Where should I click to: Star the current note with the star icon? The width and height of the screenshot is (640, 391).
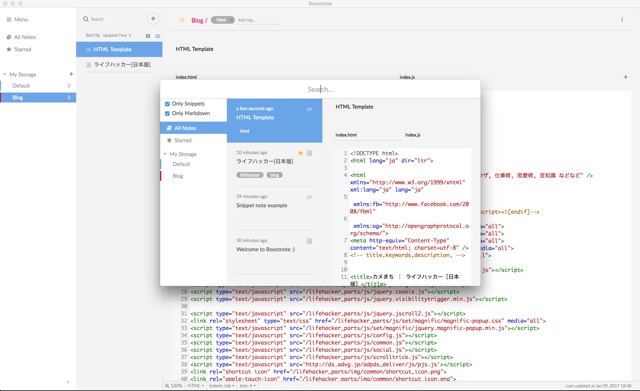(182, 20)
